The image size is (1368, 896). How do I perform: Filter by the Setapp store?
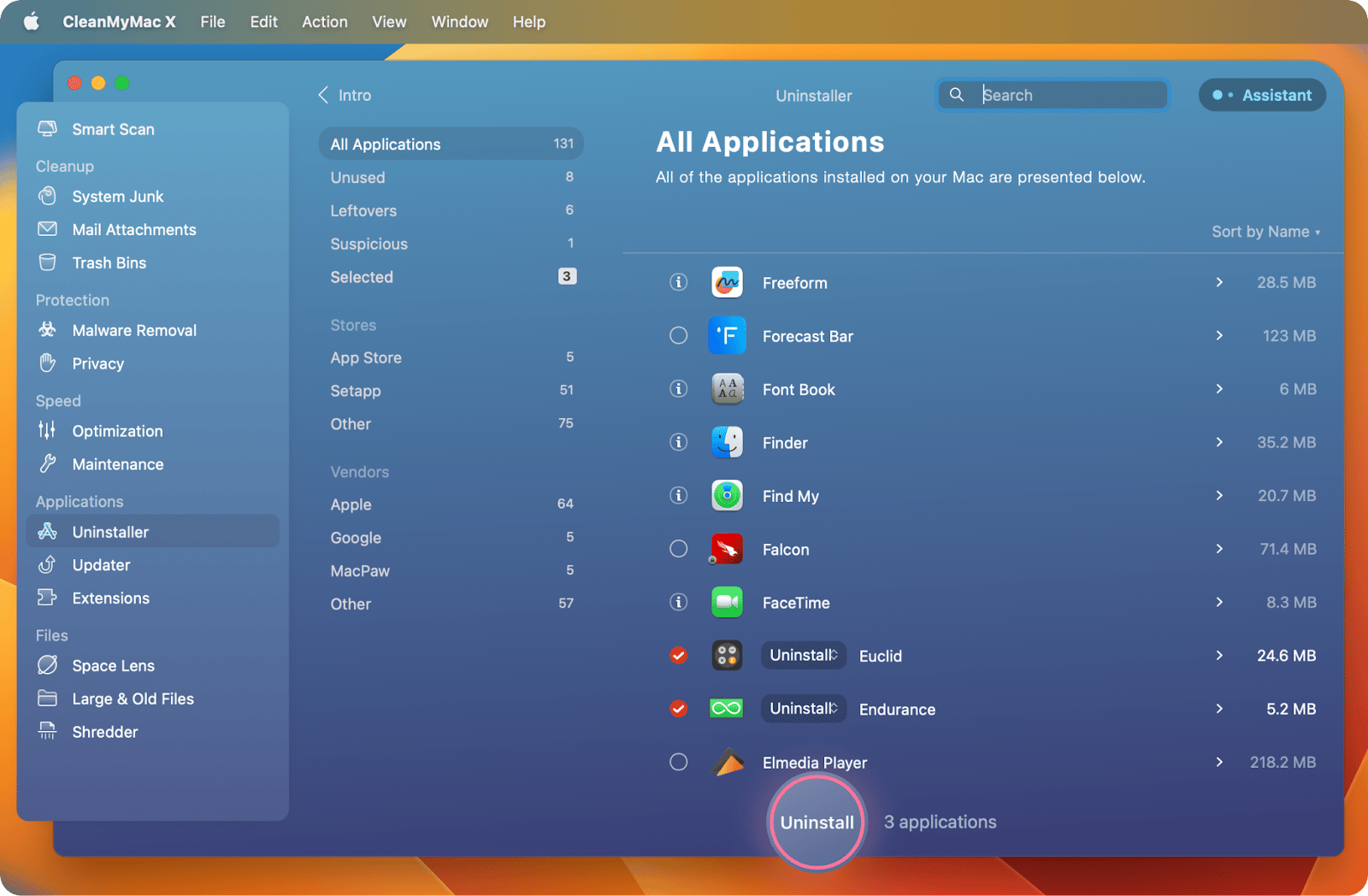[451, 391]
